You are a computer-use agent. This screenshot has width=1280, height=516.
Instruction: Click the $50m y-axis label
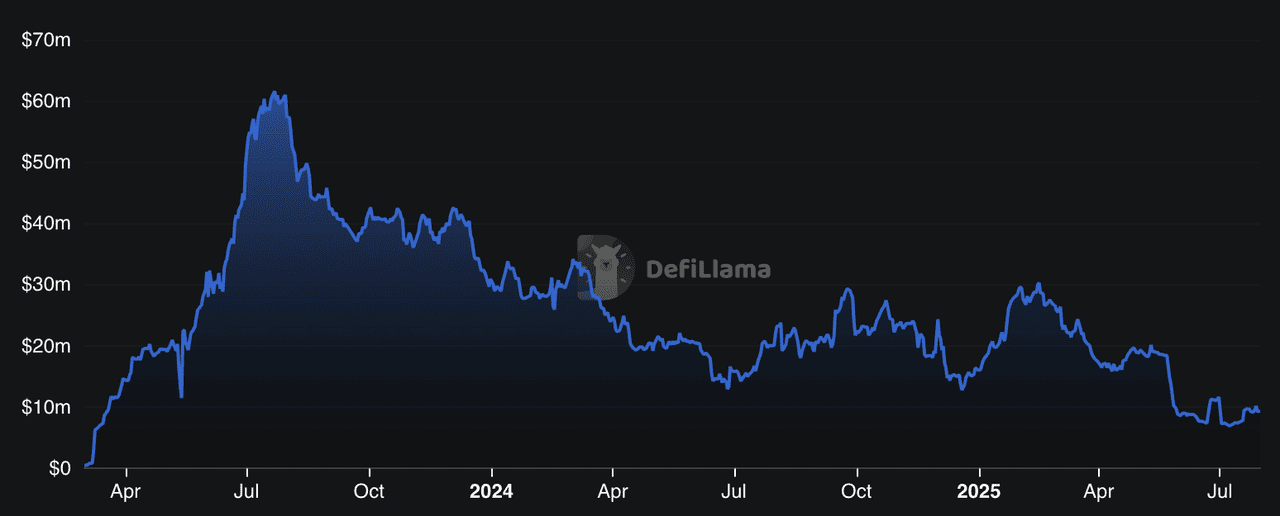pos(44,162)
